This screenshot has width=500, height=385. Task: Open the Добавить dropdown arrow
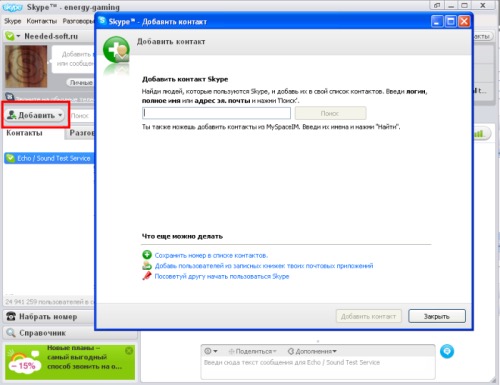[x=60, y=115]
